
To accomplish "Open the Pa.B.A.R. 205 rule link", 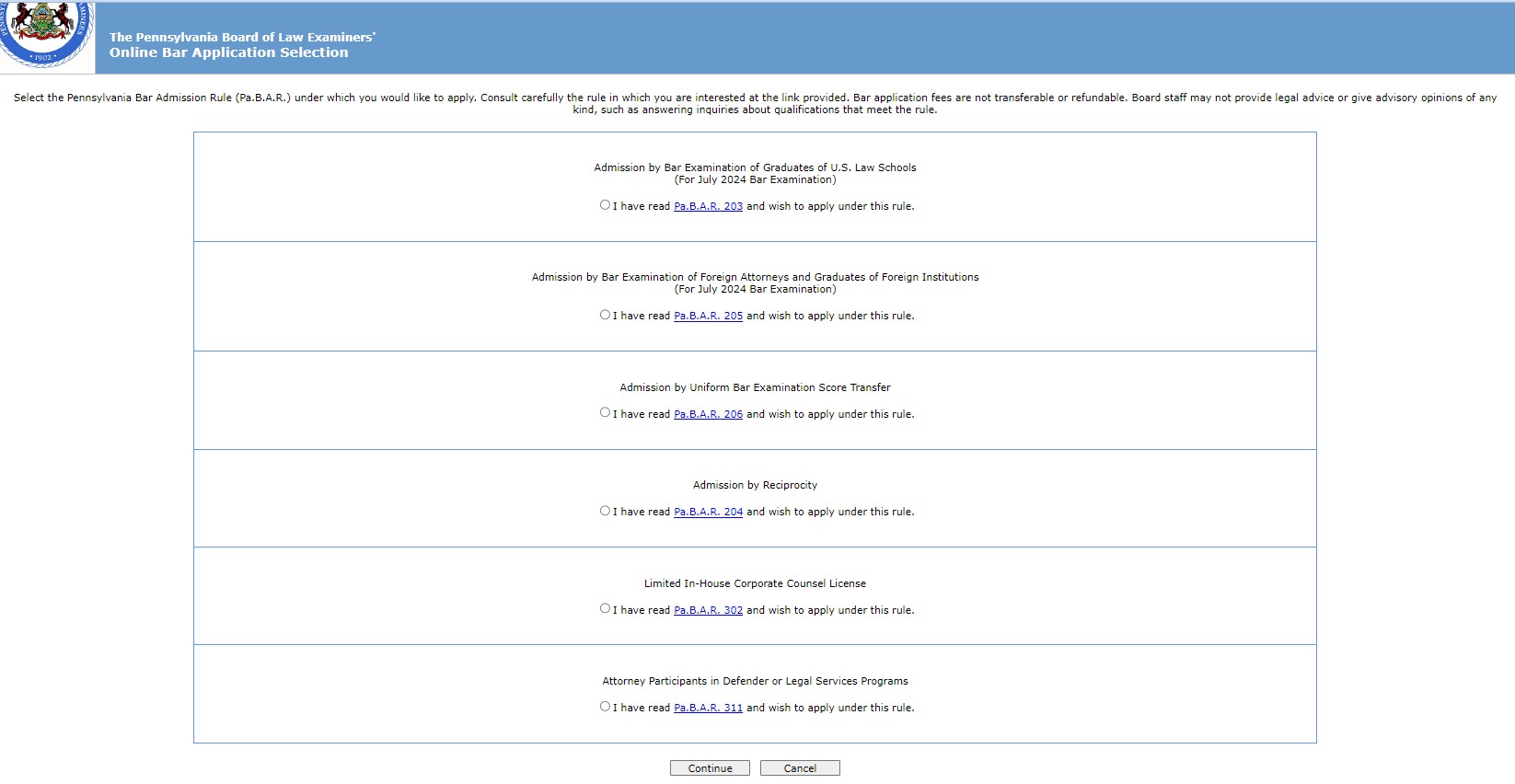I will (708, 317).
